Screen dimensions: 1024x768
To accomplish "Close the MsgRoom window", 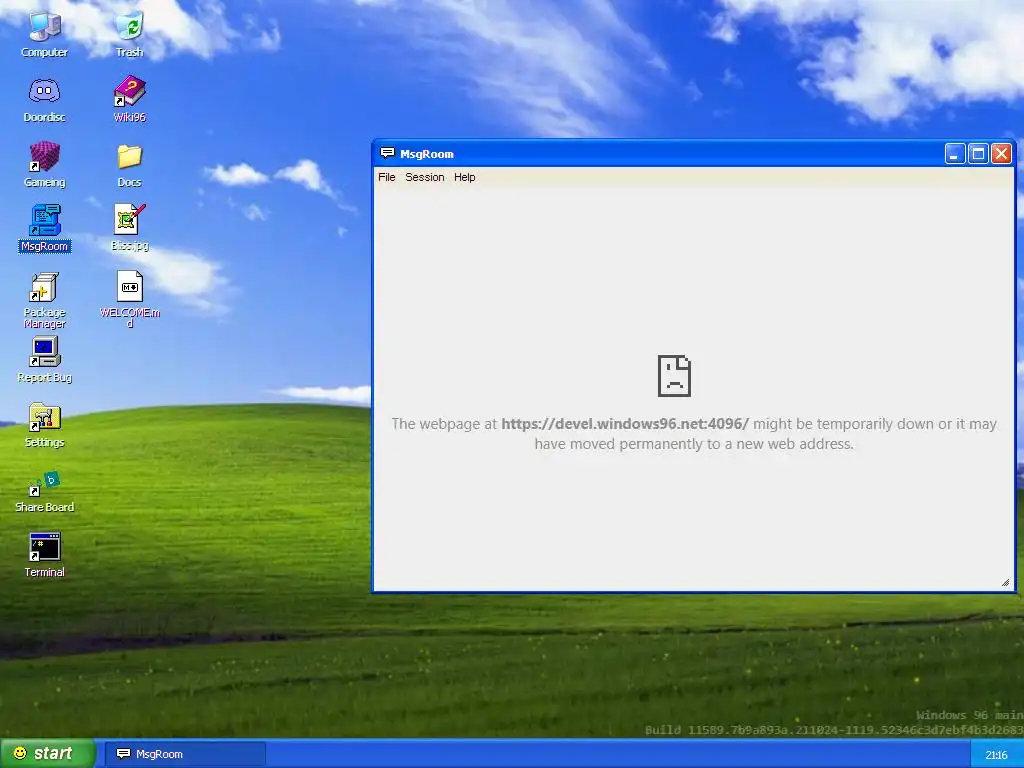I will point(1001,154).
